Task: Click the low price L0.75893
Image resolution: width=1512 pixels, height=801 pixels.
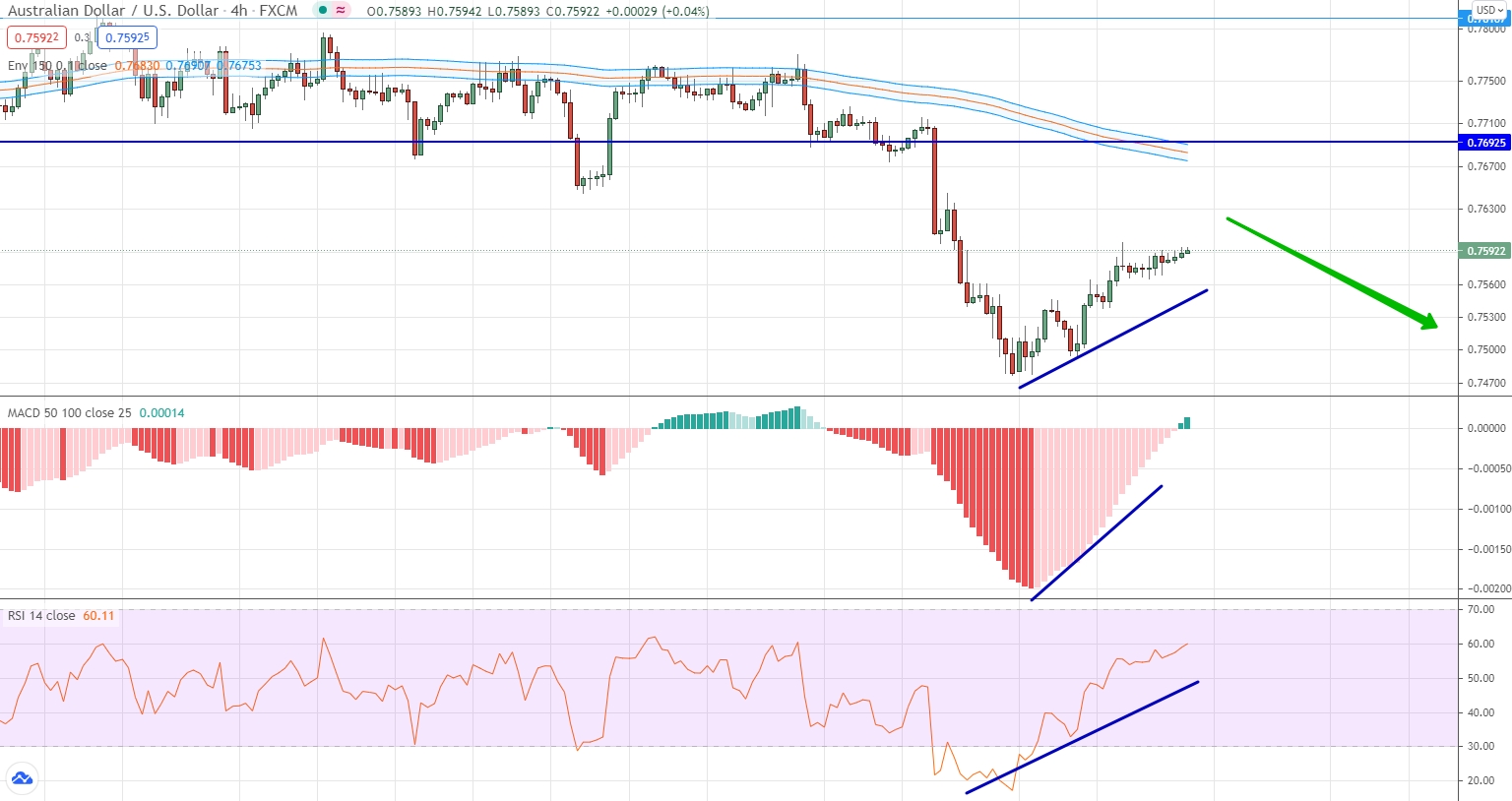Action: coord(515,12)
